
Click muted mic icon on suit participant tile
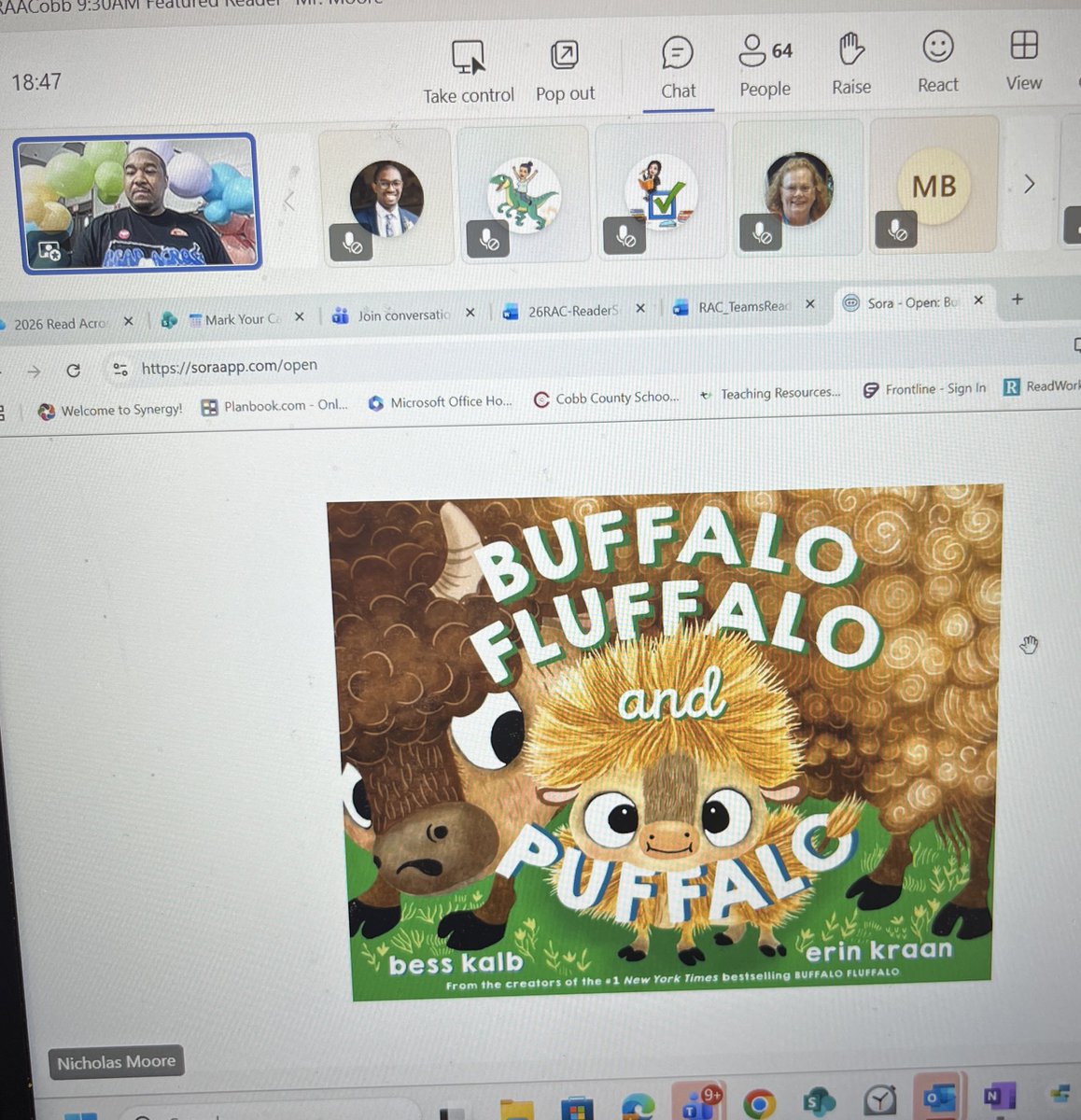351,243
